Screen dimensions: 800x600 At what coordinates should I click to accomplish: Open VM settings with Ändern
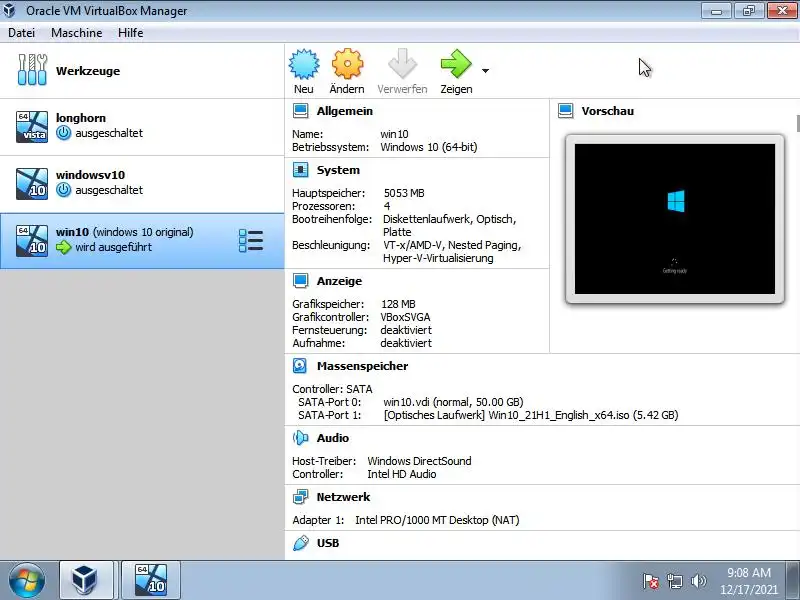[347, 71]
